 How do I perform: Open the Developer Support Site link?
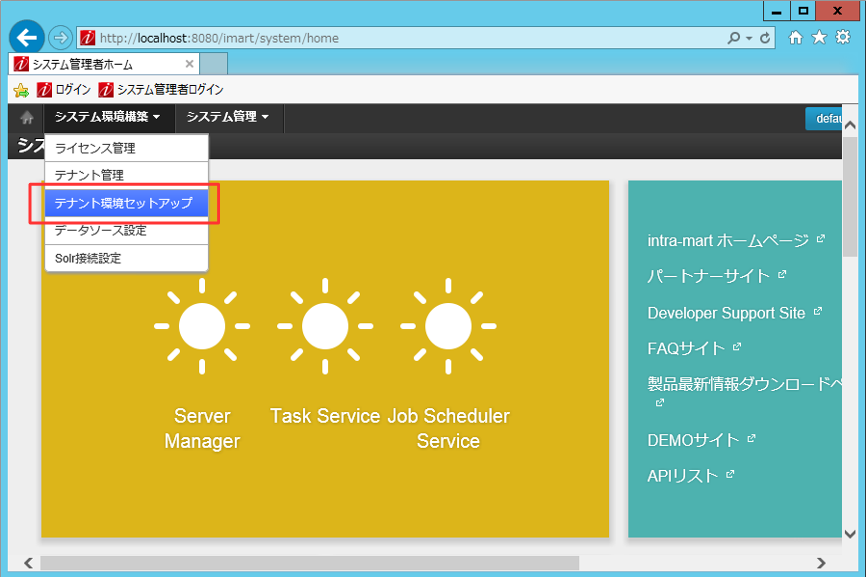click(x=726, y=313)
